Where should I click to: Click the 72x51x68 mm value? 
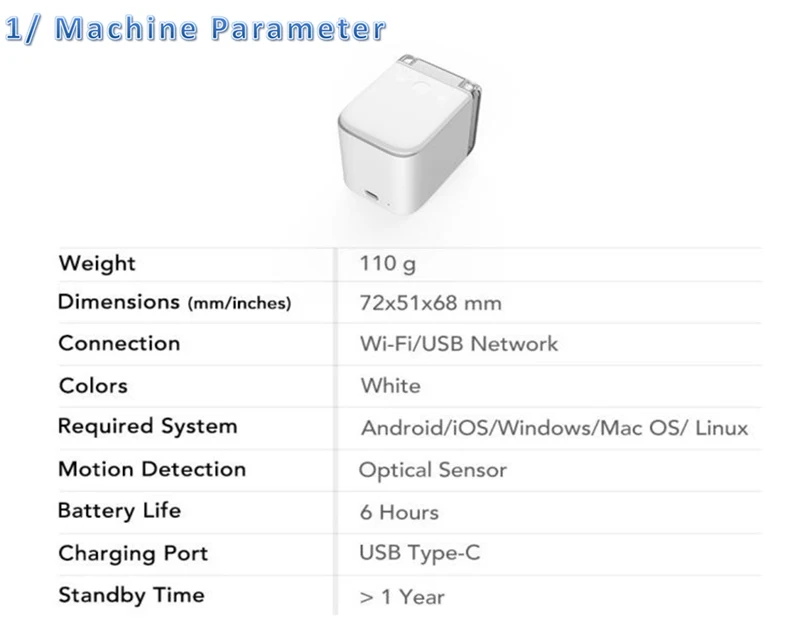point(430,303)
